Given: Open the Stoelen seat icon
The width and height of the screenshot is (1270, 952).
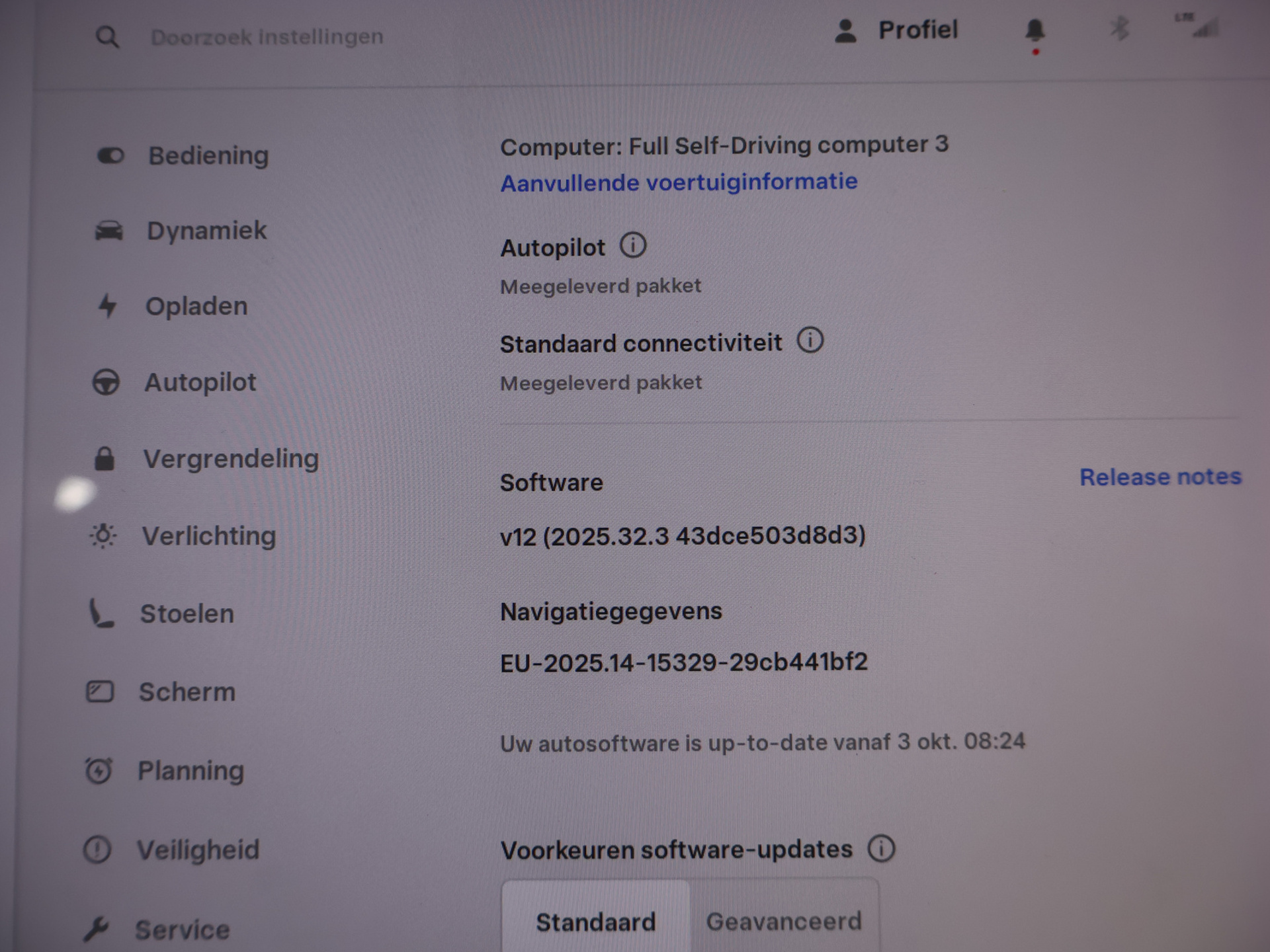Looking at the screenshot, I should (101, 613).
